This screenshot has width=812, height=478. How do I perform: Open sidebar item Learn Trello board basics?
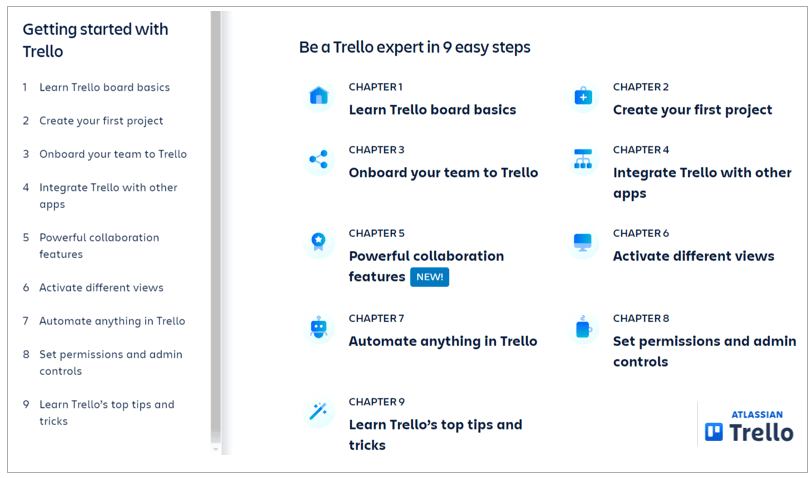104,87
